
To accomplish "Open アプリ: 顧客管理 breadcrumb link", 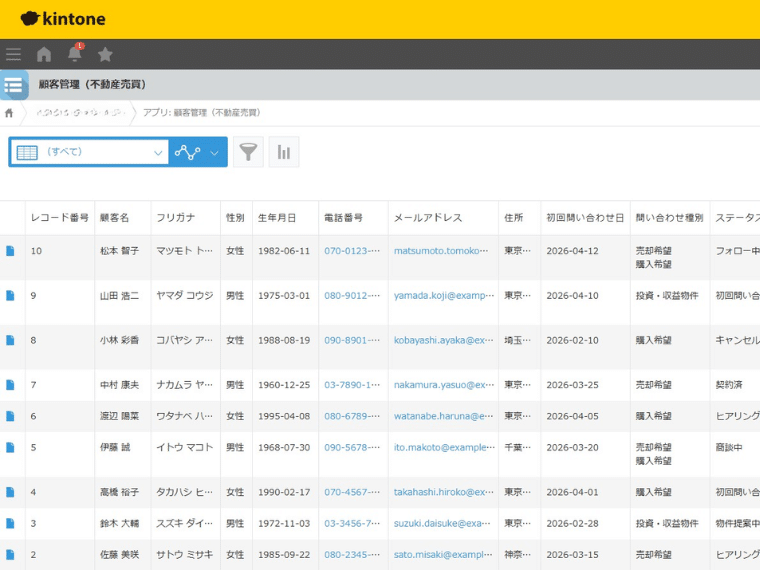I will click(x=201, y=113).
